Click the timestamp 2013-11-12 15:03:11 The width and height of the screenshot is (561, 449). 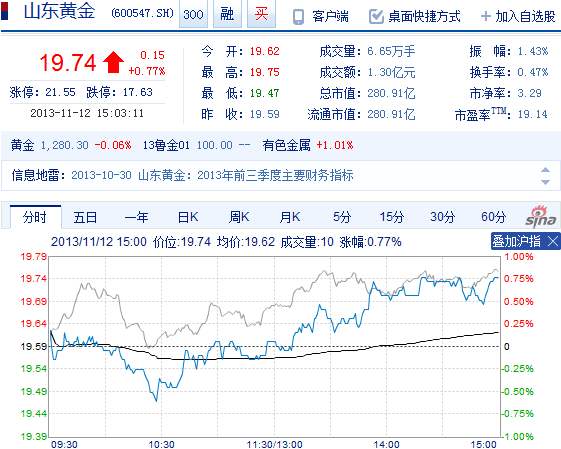tap(87, 113)
